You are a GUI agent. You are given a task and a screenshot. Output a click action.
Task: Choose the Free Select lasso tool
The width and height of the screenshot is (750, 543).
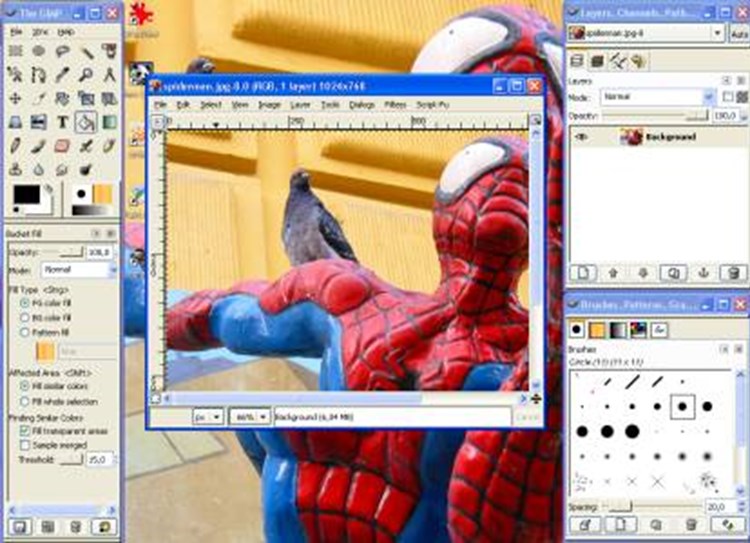pos(62,50)
